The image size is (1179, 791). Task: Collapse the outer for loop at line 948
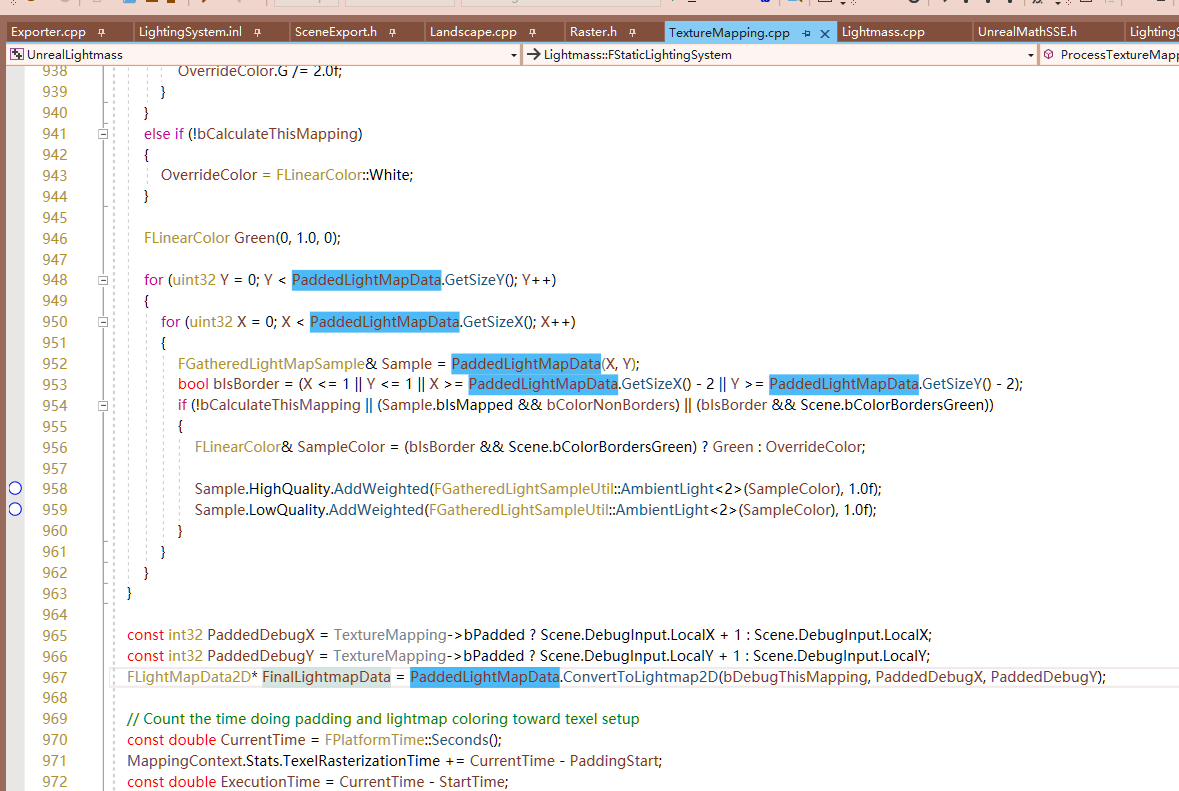coord(103,280)
